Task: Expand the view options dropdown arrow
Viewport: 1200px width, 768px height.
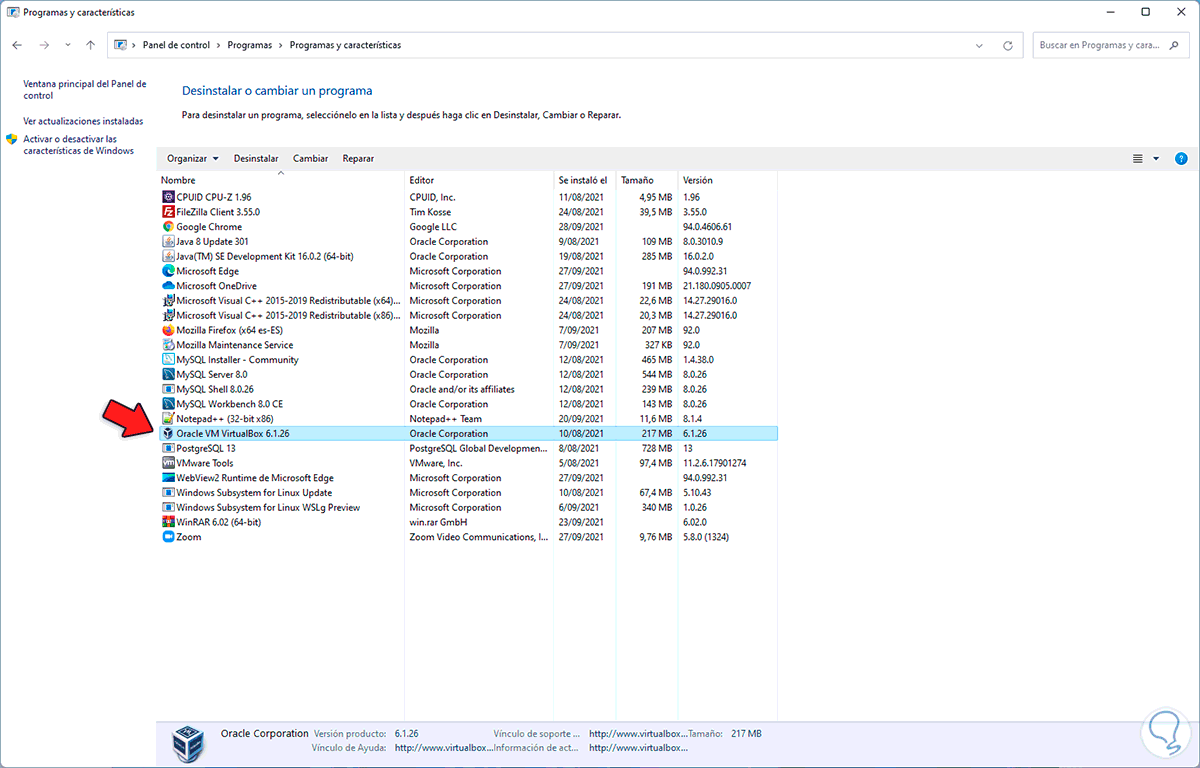Action: (1156, 158)
